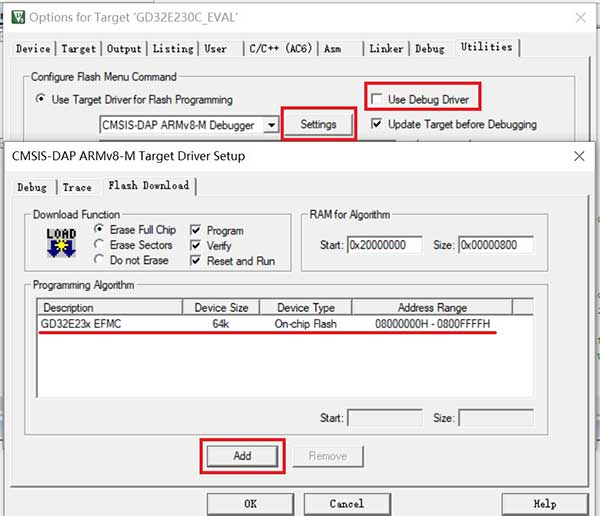This screenshot has width=600, height=516.
Task: Switch to the Target tab
Action: tap(78, 49)
